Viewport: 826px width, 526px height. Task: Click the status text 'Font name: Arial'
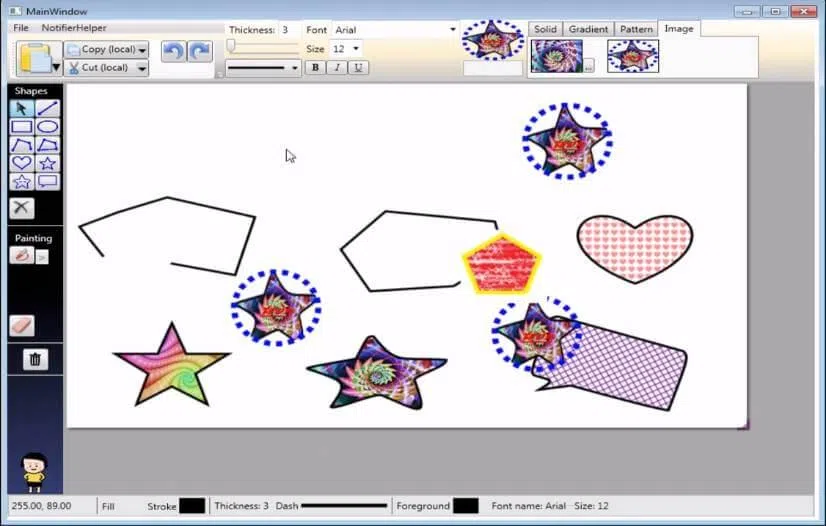tap(528, 506)
